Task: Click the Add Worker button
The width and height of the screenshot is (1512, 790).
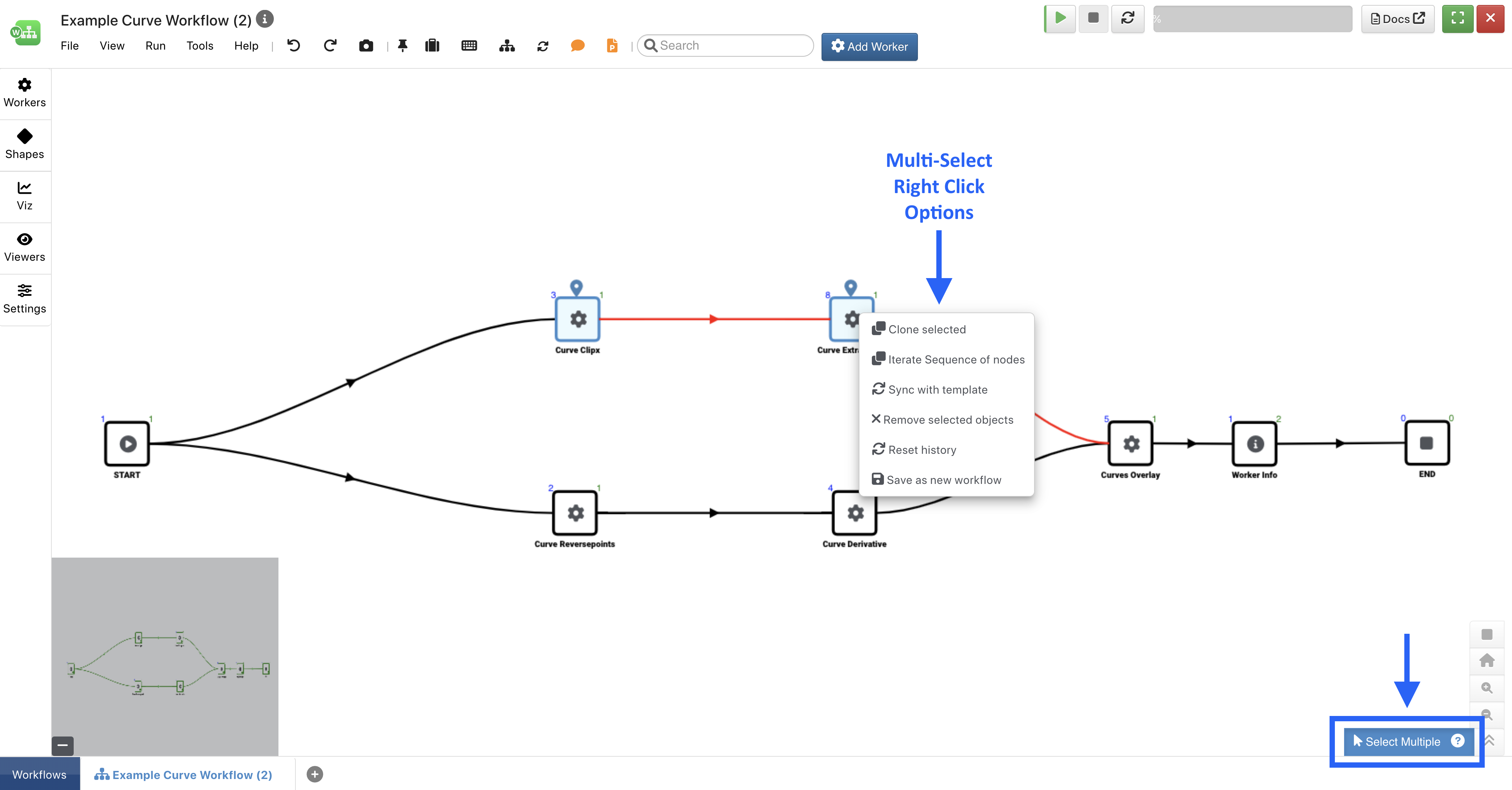Action: click(869, 46)
